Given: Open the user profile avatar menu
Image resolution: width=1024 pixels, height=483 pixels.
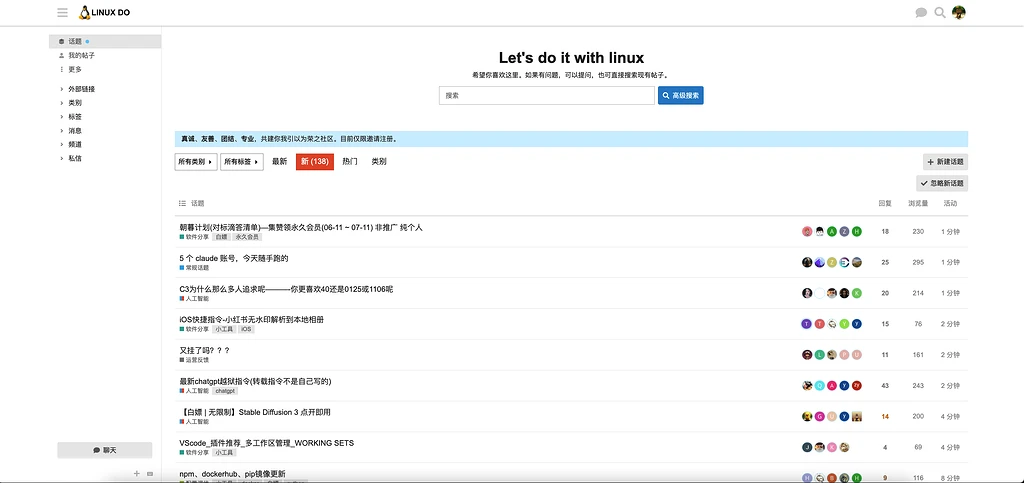Looking at the screenshot, I should click(x=959, y=12).
